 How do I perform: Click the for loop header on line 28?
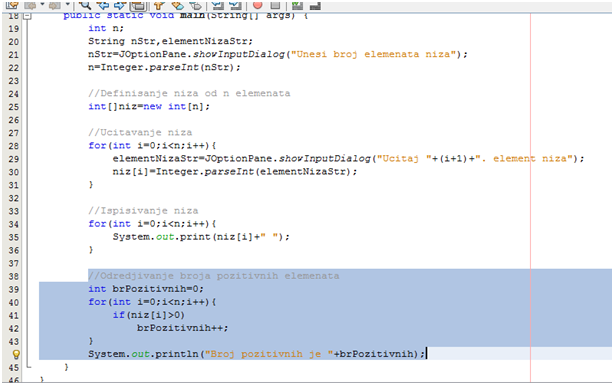[x=152, y=146]
